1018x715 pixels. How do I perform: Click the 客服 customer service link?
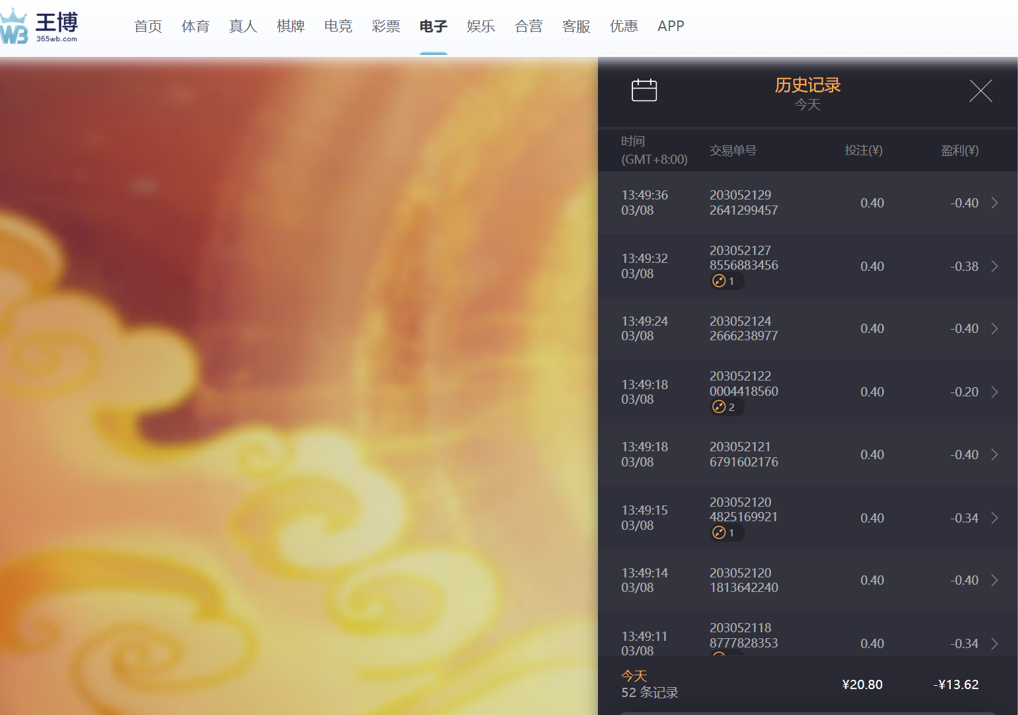coord(576,26)
